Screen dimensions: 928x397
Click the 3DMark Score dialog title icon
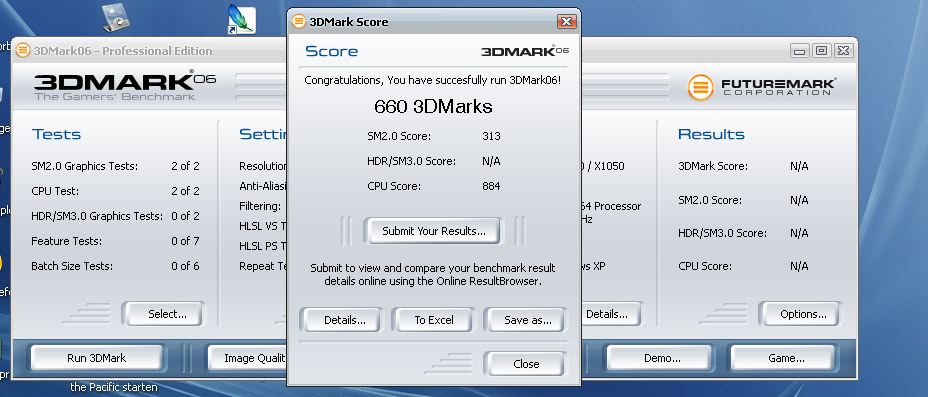(299, 22)
